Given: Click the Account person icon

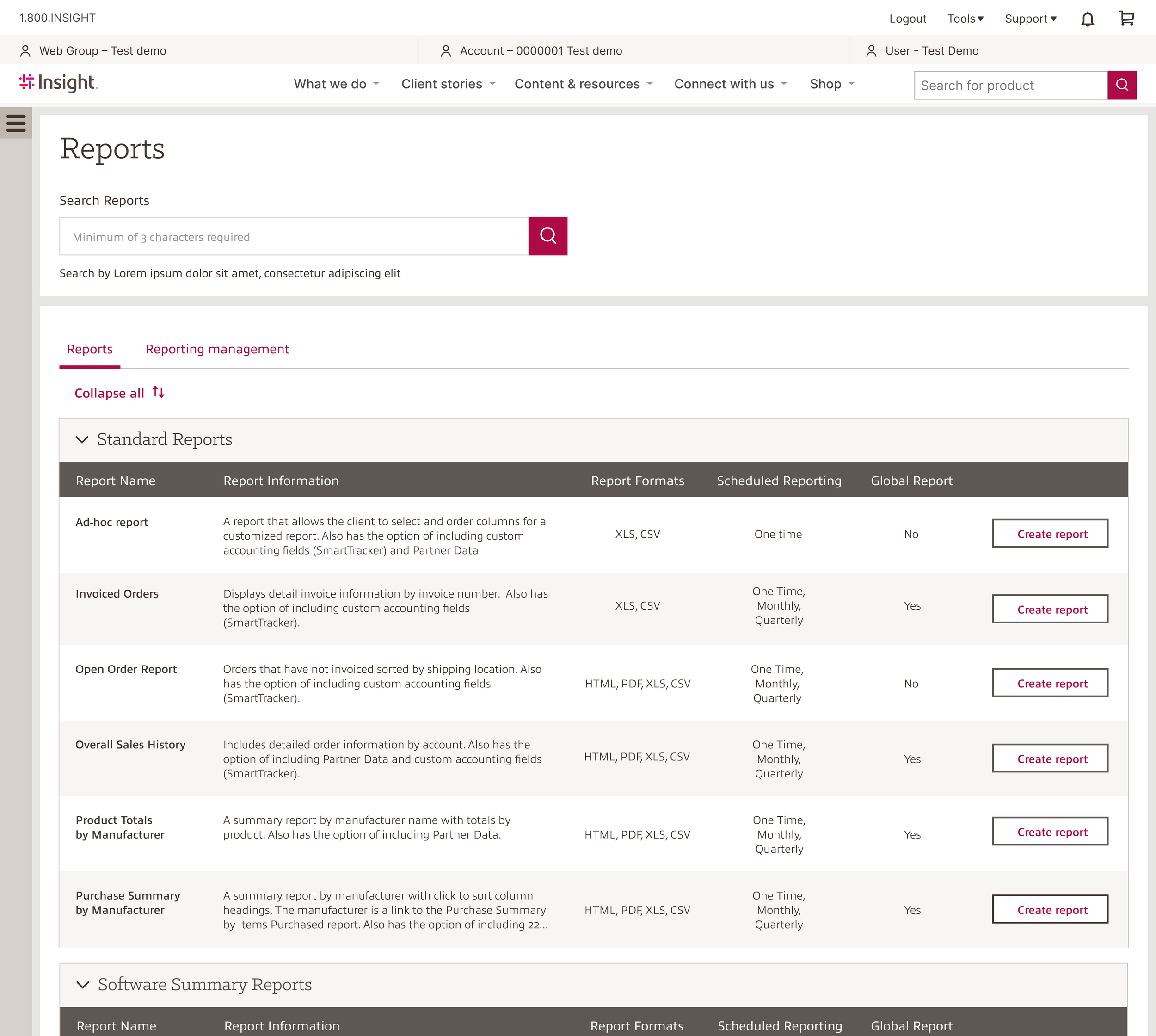Looking at the screenshot, I should [446, 51].
